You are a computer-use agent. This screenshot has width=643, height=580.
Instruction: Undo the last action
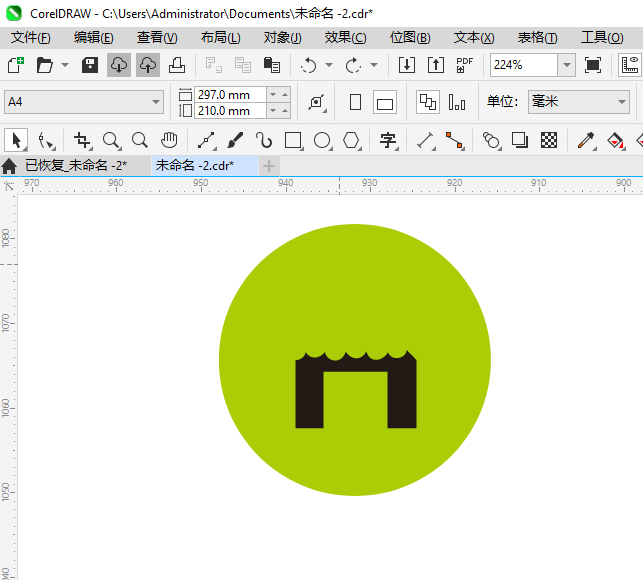point(308,65)
